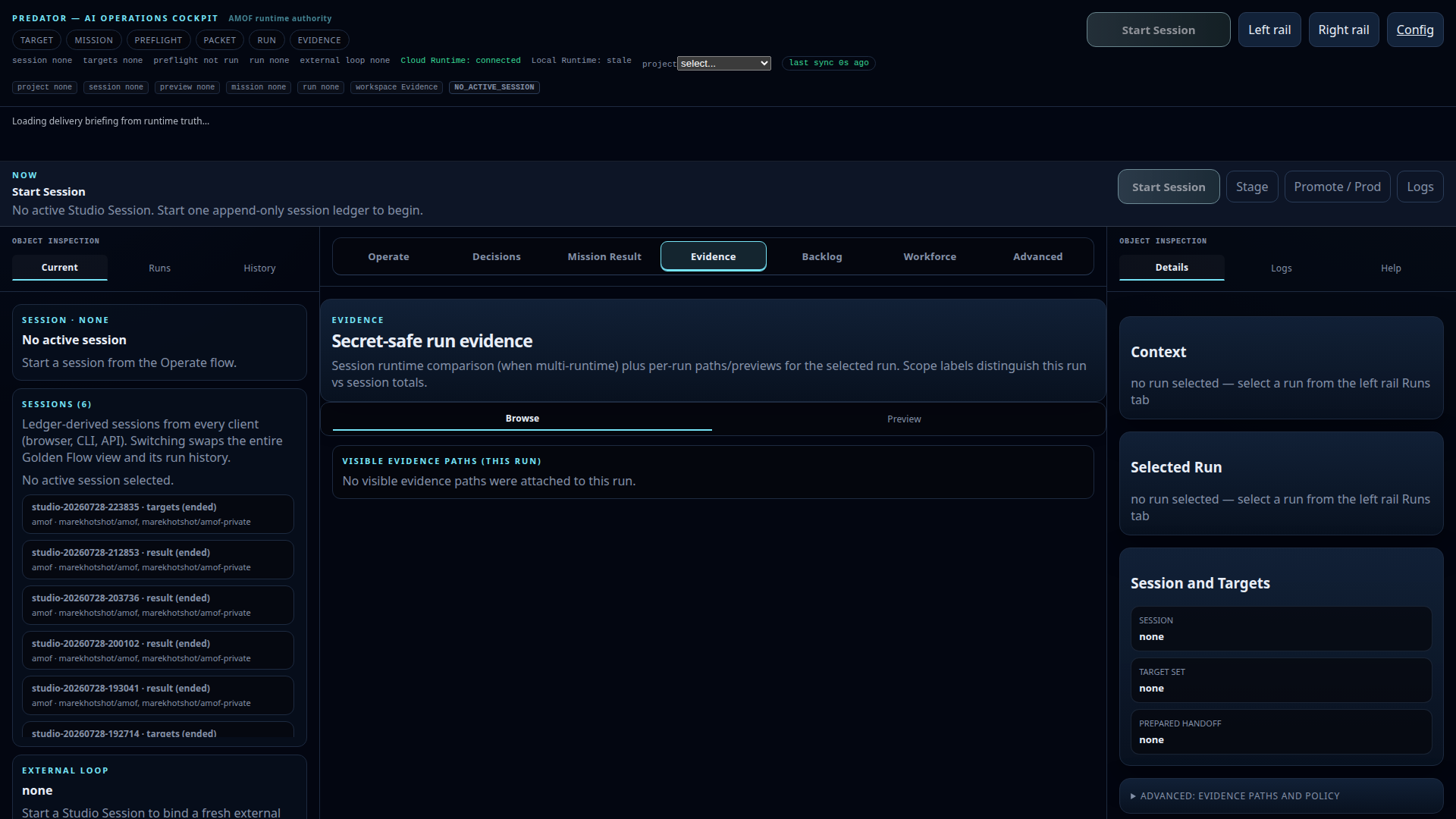Image resolution: width=1456 pixels, height=819 pixels.
Task: Click the 'mission none' chip
Action: pyautogui.click(x=259, y=87)
